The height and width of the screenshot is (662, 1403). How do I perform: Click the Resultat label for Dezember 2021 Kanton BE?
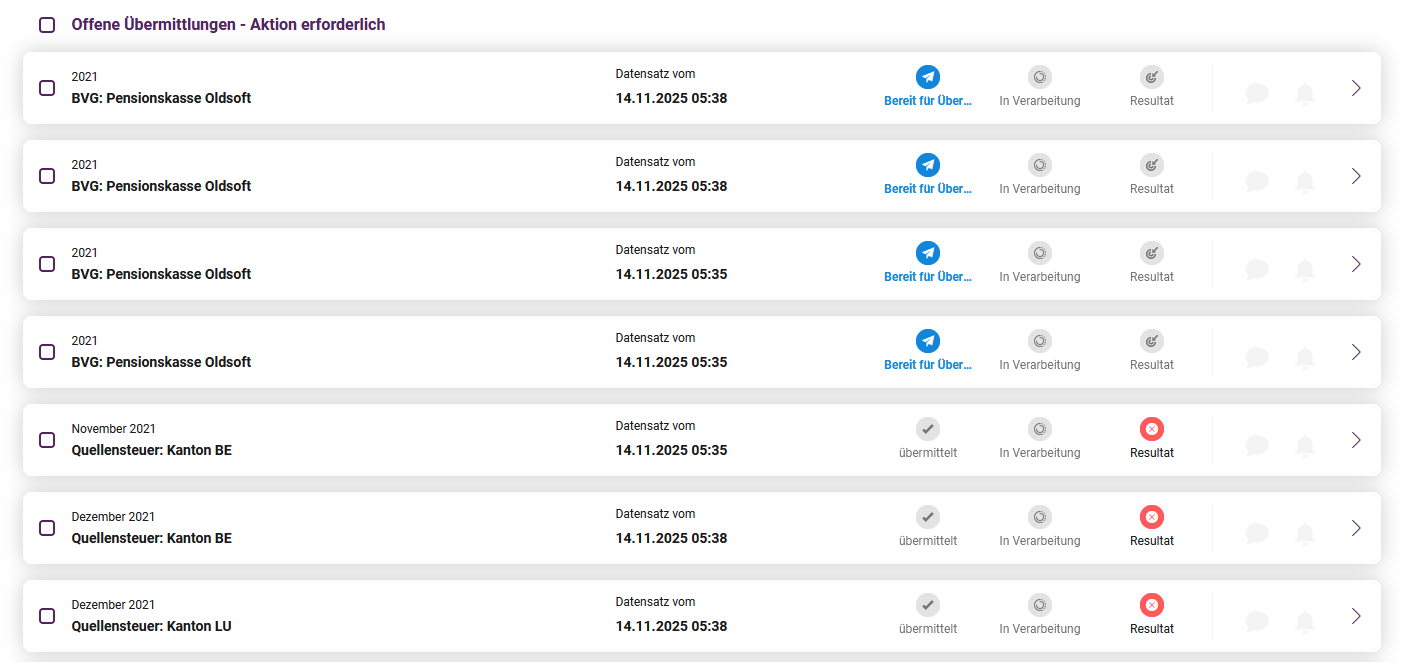click(x=1152, y=541)
